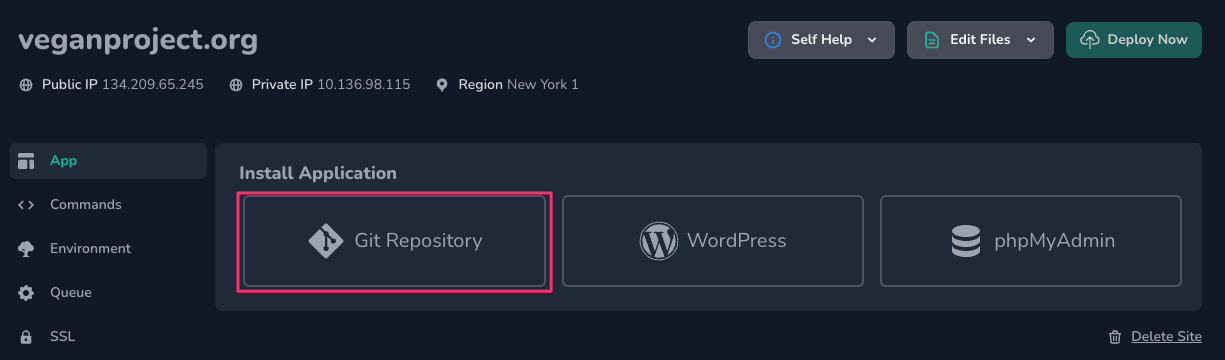This screenshot has width=1225, height=360.
Task: Click the location pin icon beside Region
Action: point(442,85)
